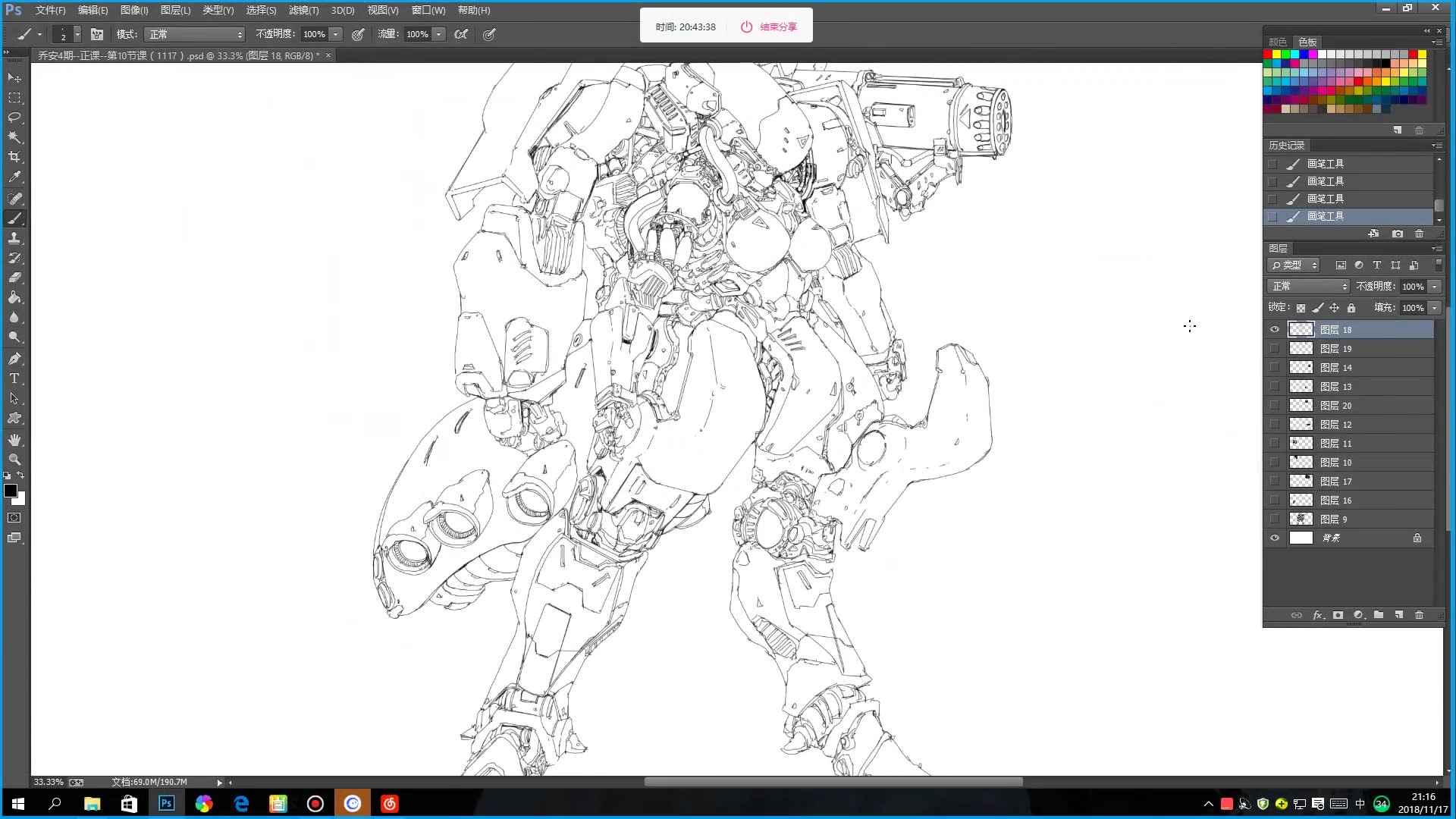The image size is (1456, 819).
Task: Toggle Quick Mask mode icon
Action: [14, 518]
